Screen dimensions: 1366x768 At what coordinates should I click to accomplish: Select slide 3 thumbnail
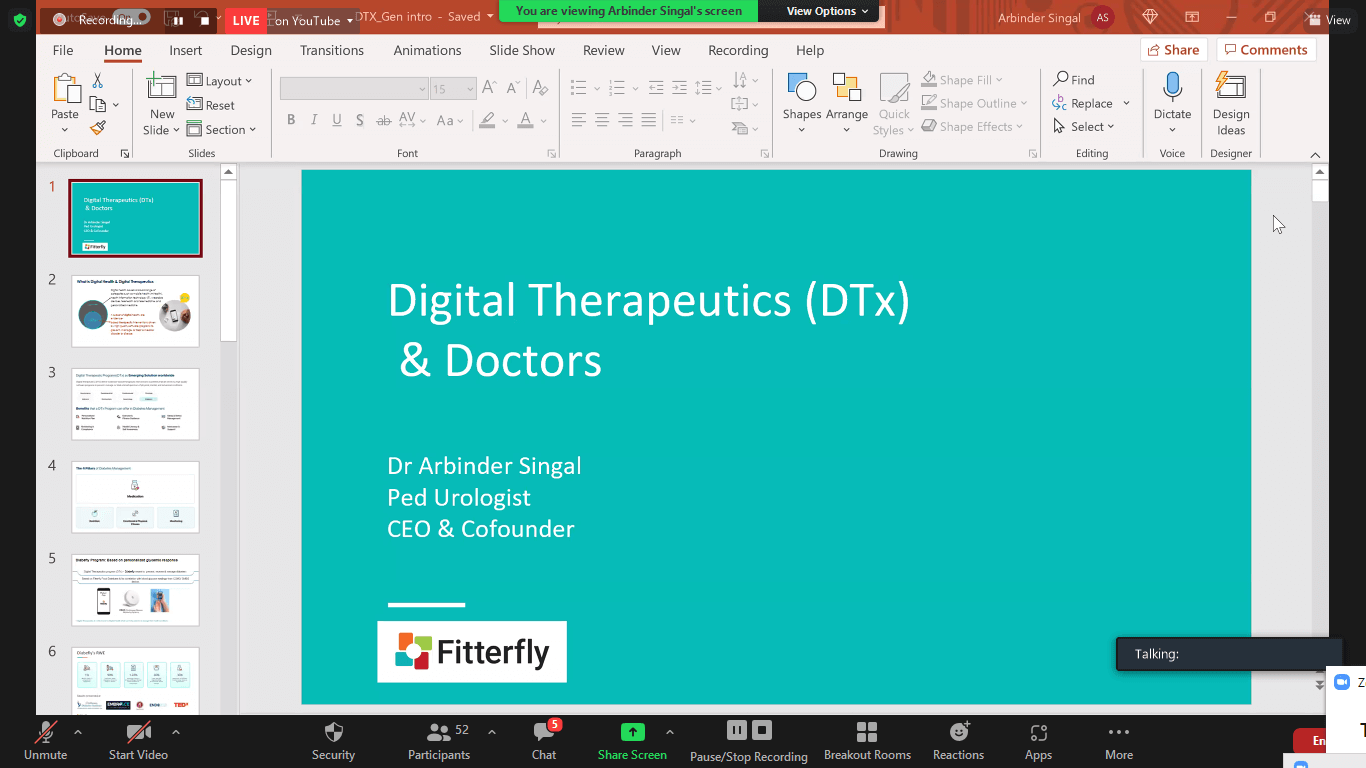[x=135, y=404]
